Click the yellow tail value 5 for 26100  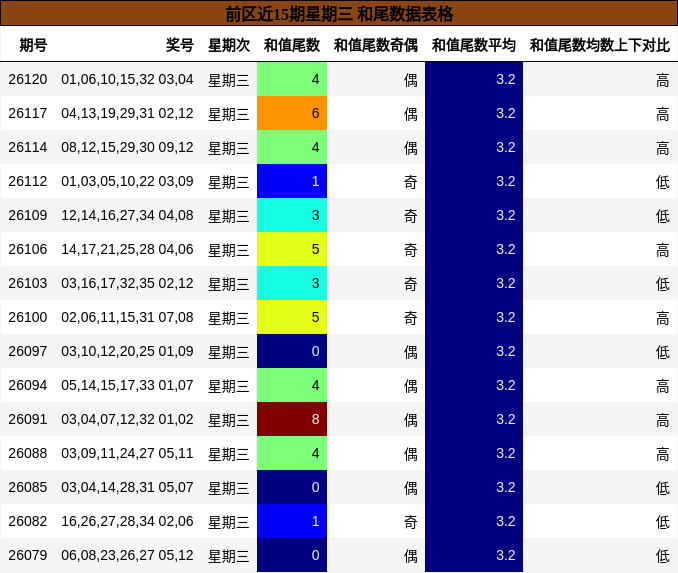tap(292, 317)
